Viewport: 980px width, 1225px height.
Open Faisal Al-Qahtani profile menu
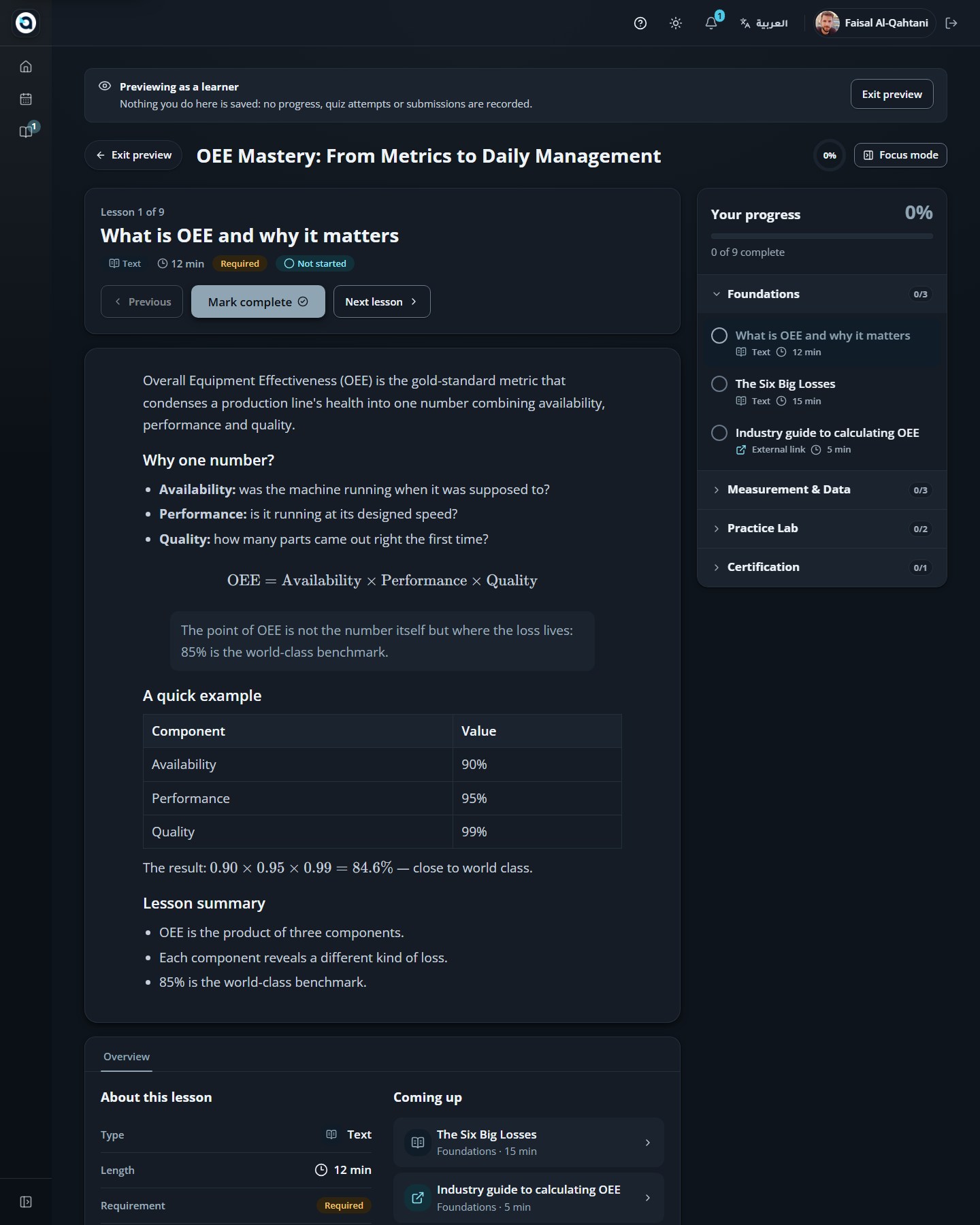pyautogui.click(x=873, y=23)
